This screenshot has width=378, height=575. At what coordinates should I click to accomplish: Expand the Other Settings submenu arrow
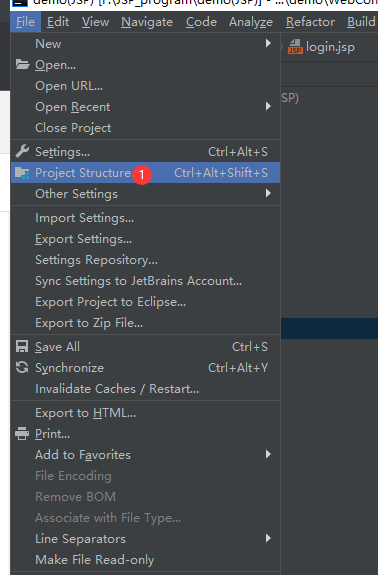pos(268,193)
